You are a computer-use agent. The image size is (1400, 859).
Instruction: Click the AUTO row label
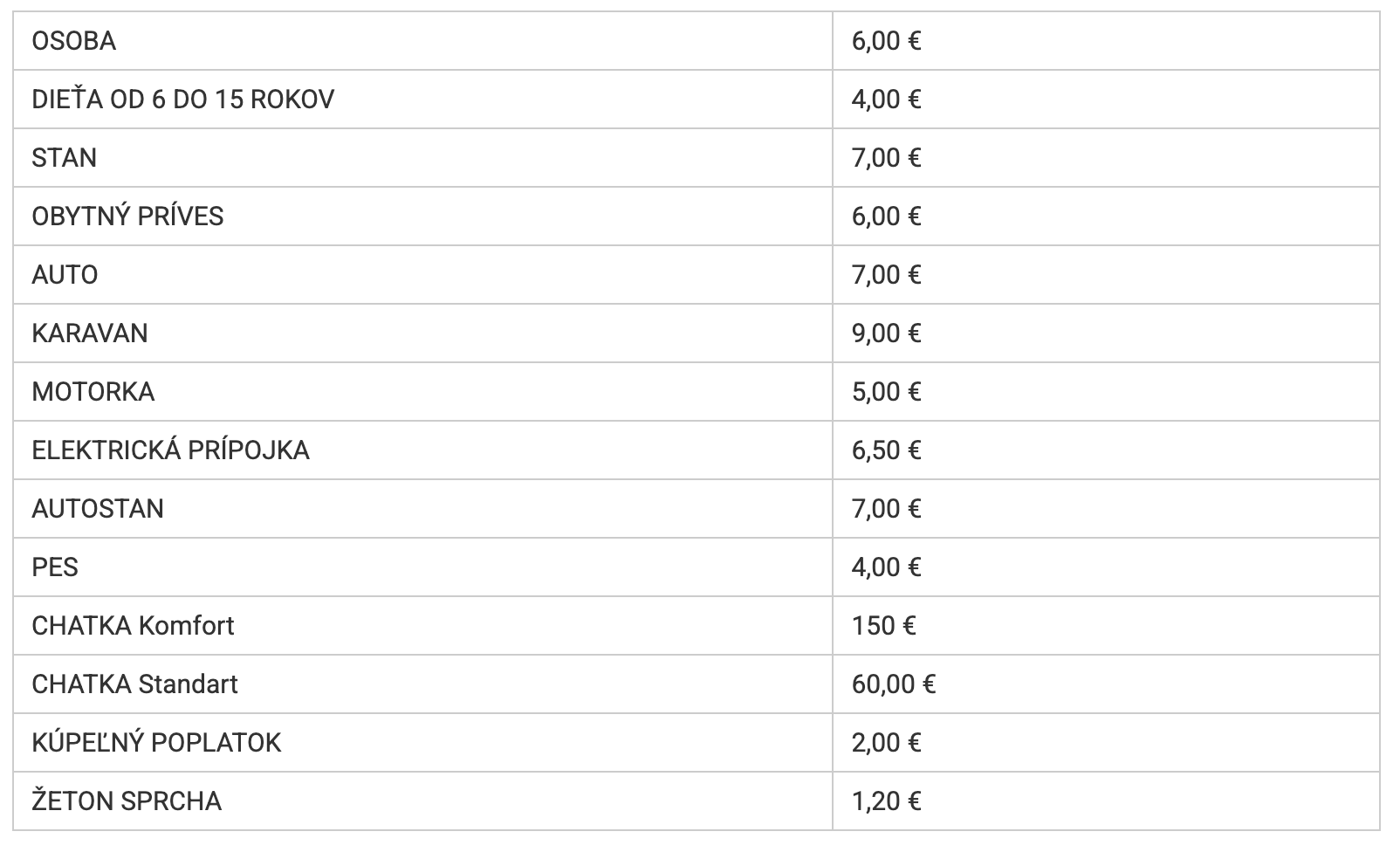pos(65,275)
